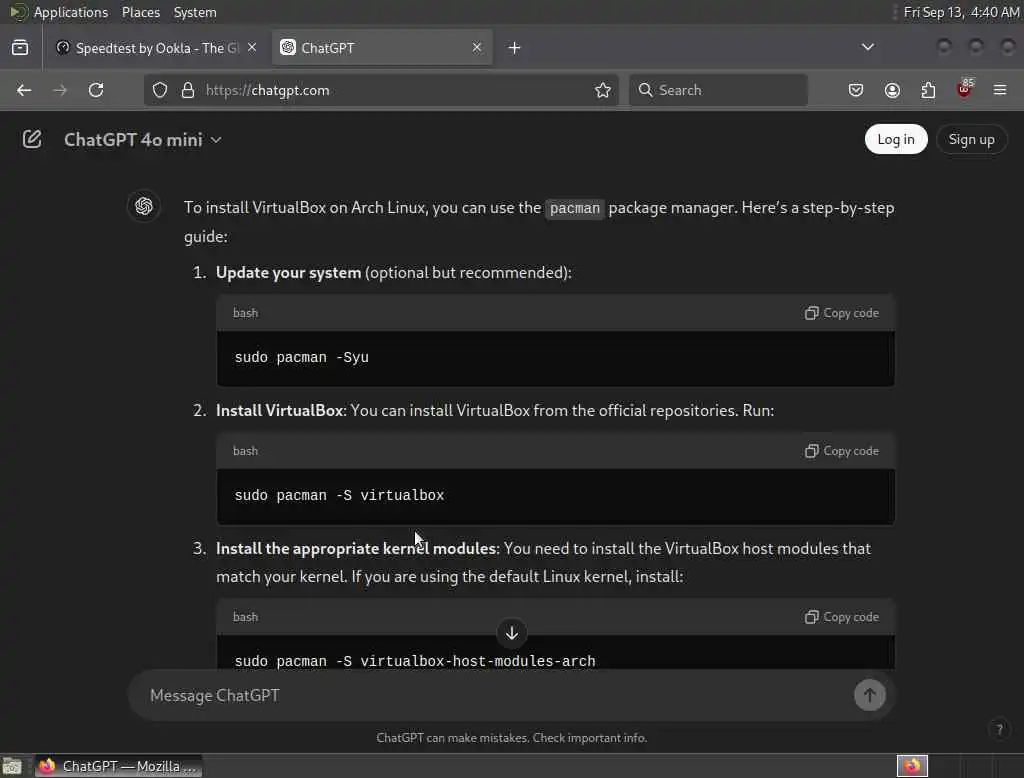Close the Speedtest by Ookla tab

click(x=252, y=47)
